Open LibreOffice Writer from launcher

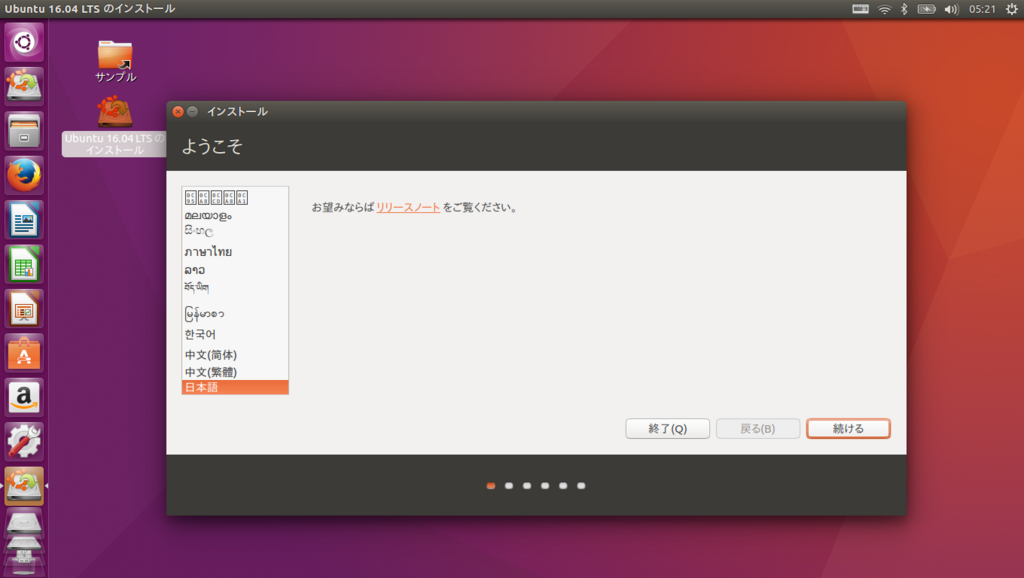pos(24,219)
